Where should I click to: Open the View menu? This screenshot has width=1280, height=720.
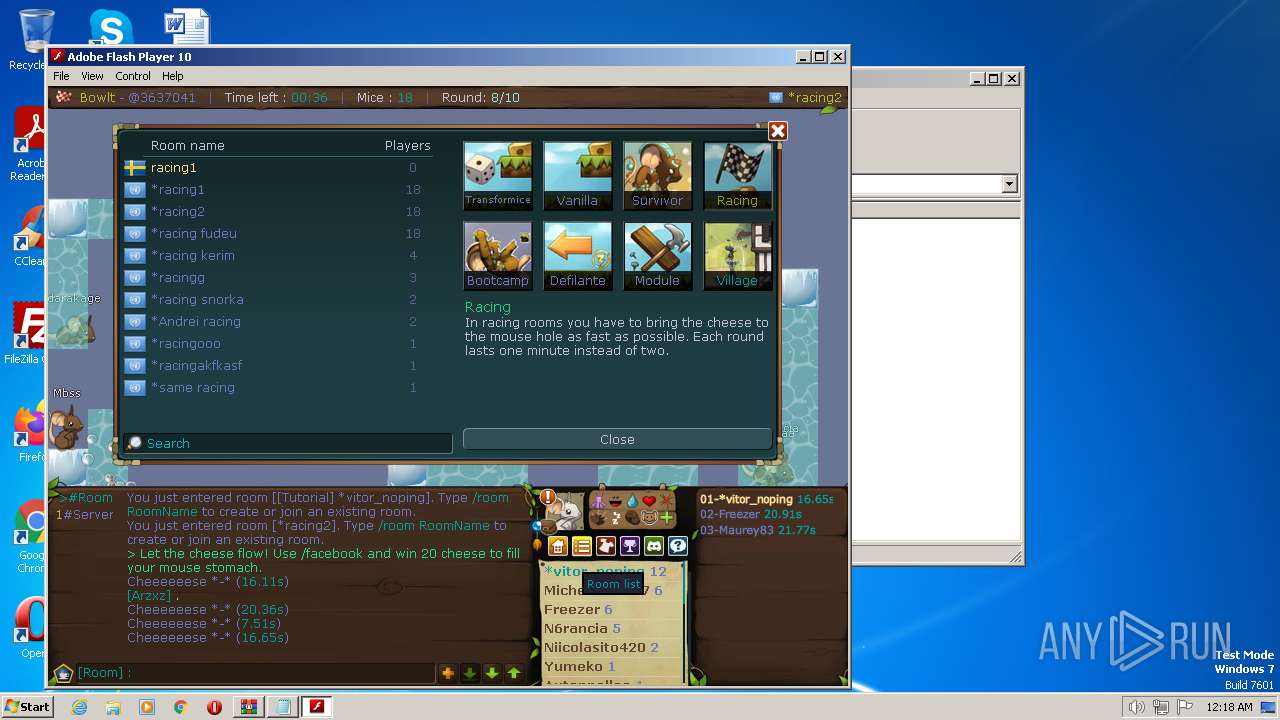[x=92, y=76]
